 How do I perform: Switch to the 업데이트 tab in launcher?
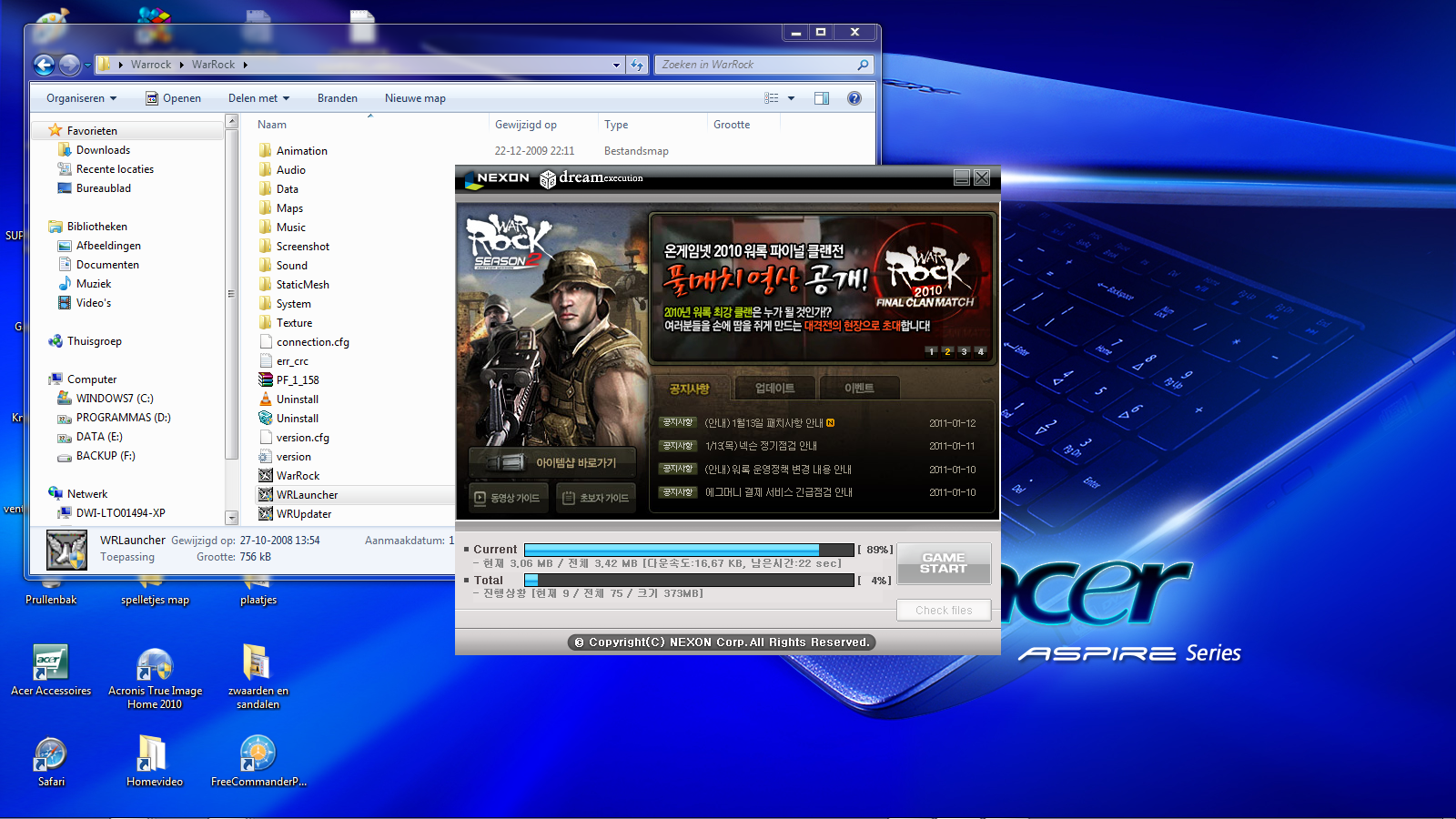(774, 389)
